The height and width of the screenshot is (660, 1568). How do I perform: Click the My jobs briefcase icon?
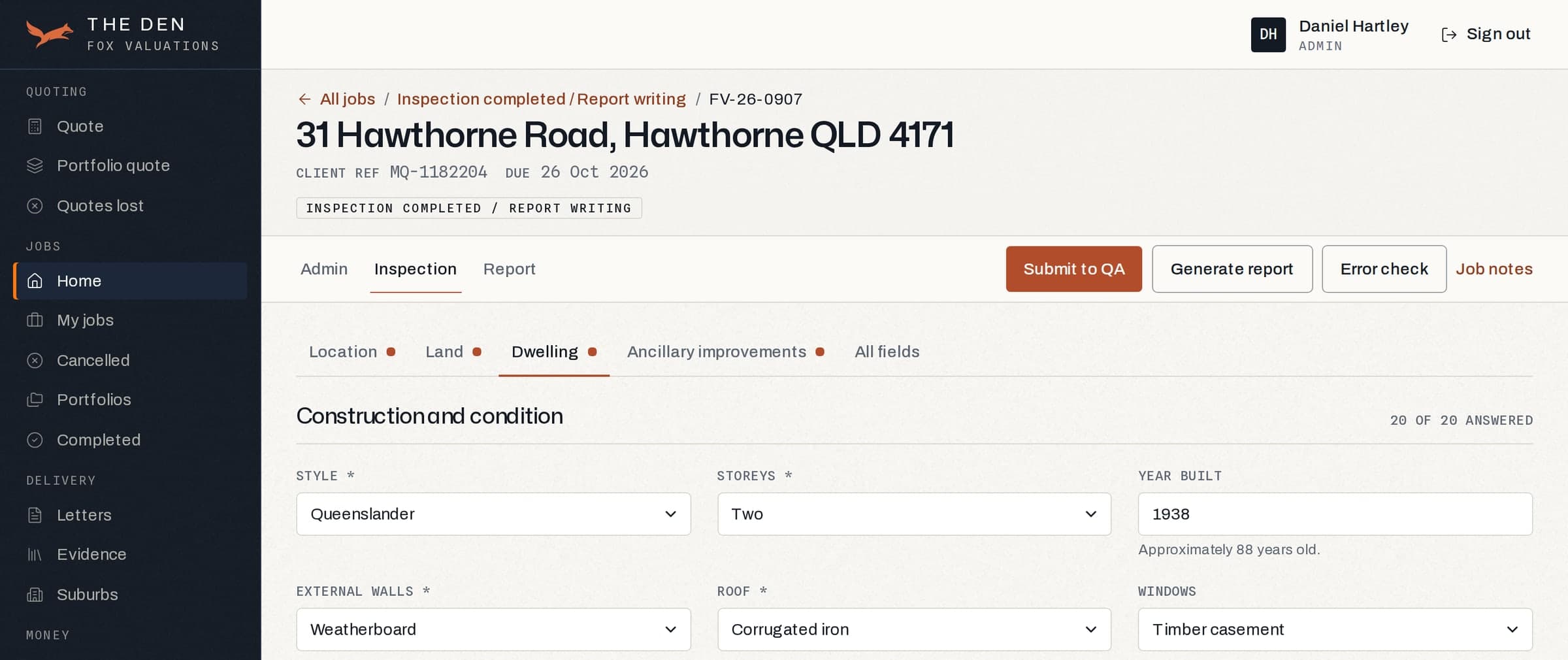(35, 320)
